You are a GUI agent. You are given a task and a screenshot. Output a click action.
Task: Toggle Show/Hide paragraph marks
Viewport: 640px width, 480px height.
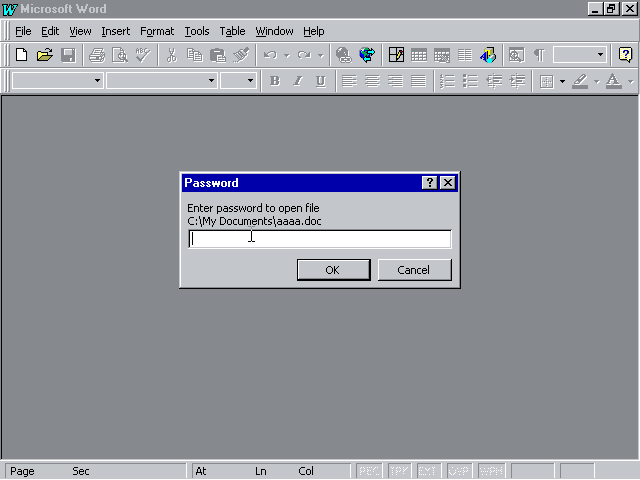click(540, 55)
